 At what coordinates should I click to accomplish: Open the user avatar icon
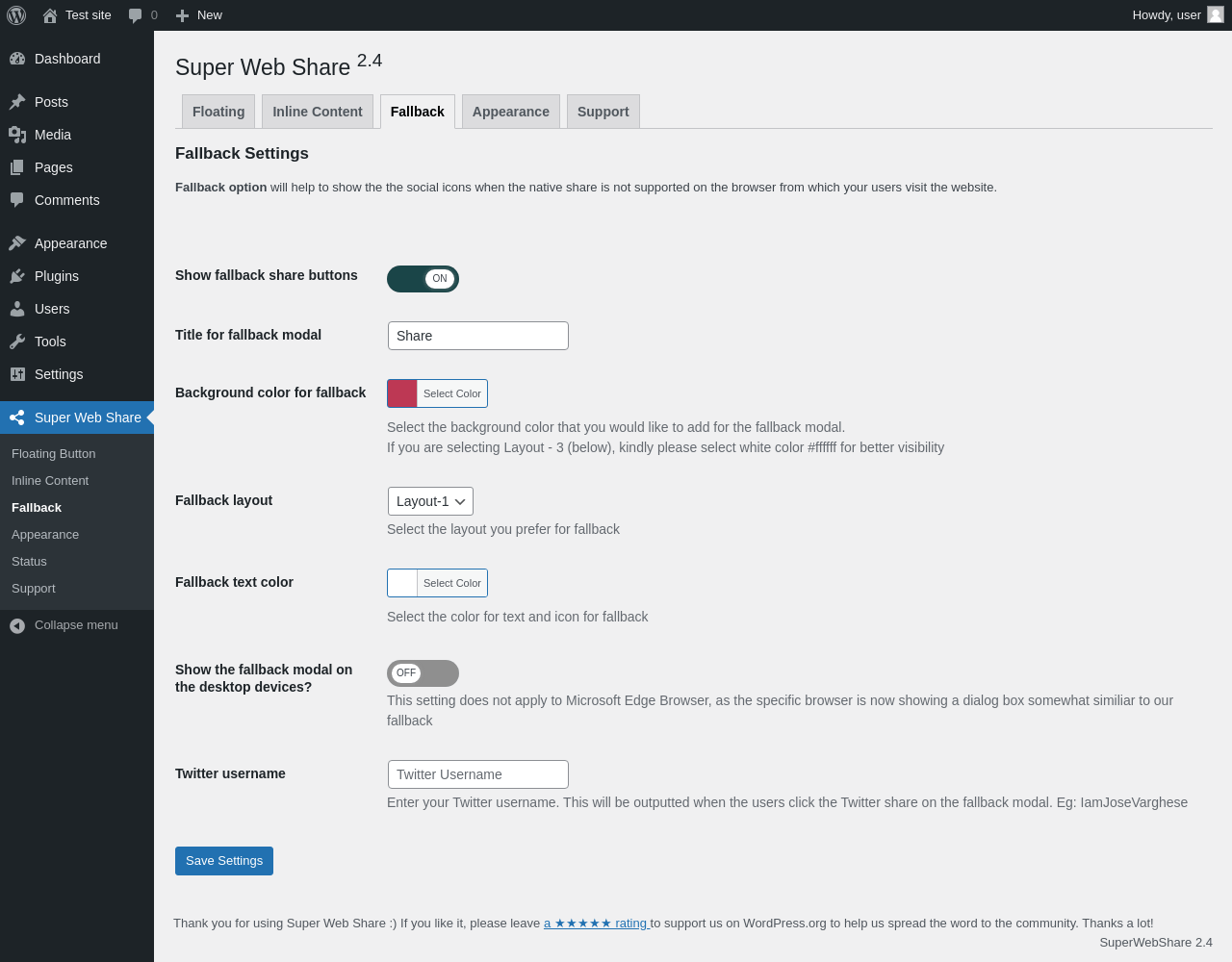(x=1216, y=15)
